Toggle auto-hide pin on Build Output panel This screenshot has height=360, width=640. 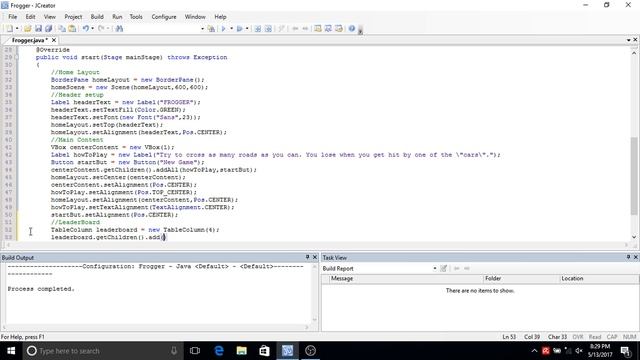click(307, 257)
